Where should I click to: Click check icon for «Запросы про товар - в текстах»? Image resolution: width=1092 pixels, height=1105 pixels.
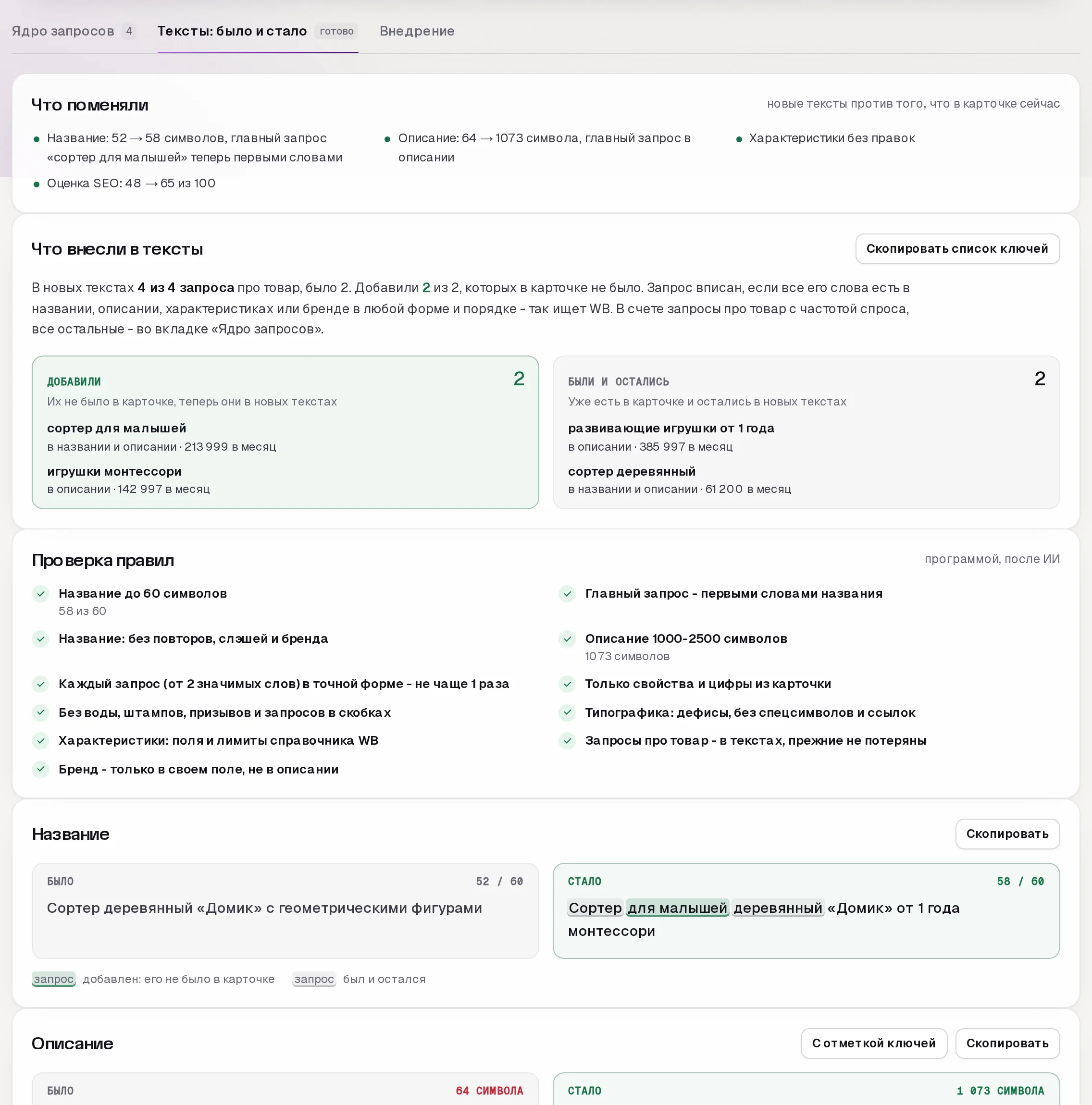click(x=567, y=741)
